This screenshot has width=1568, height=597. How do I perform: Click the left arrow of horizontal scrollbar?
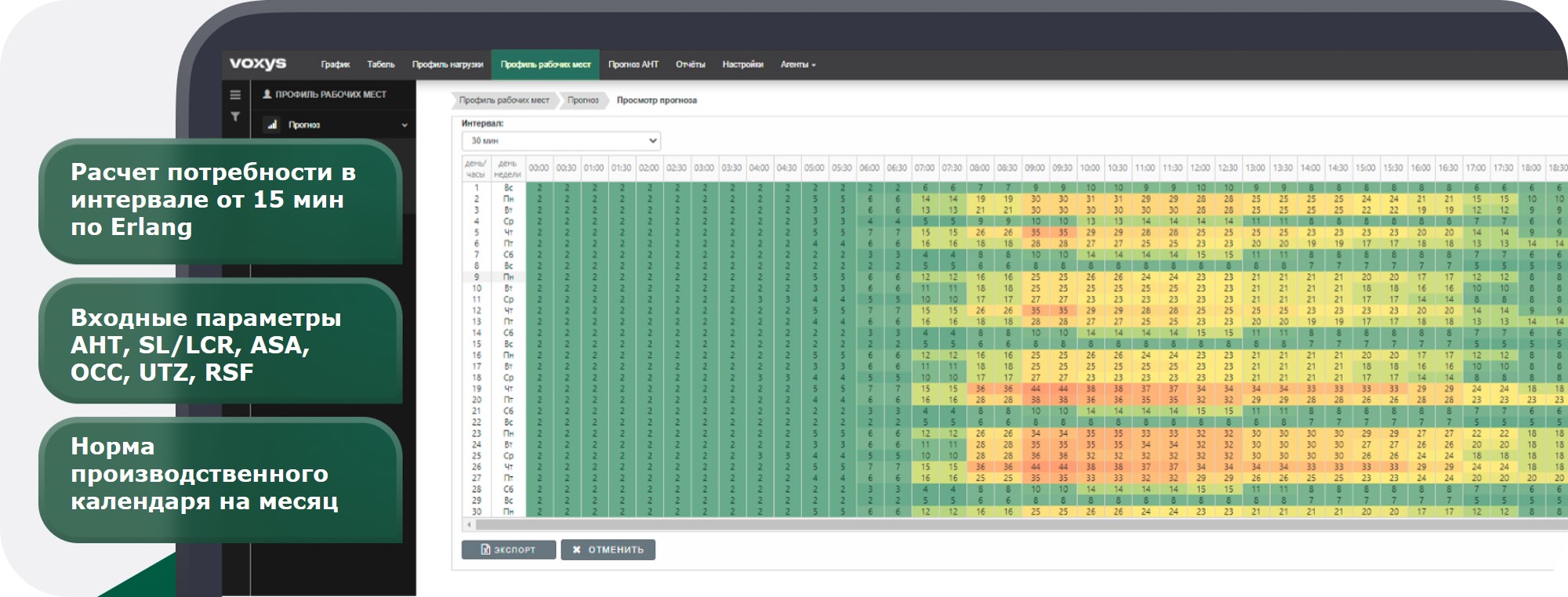[469, 524]
